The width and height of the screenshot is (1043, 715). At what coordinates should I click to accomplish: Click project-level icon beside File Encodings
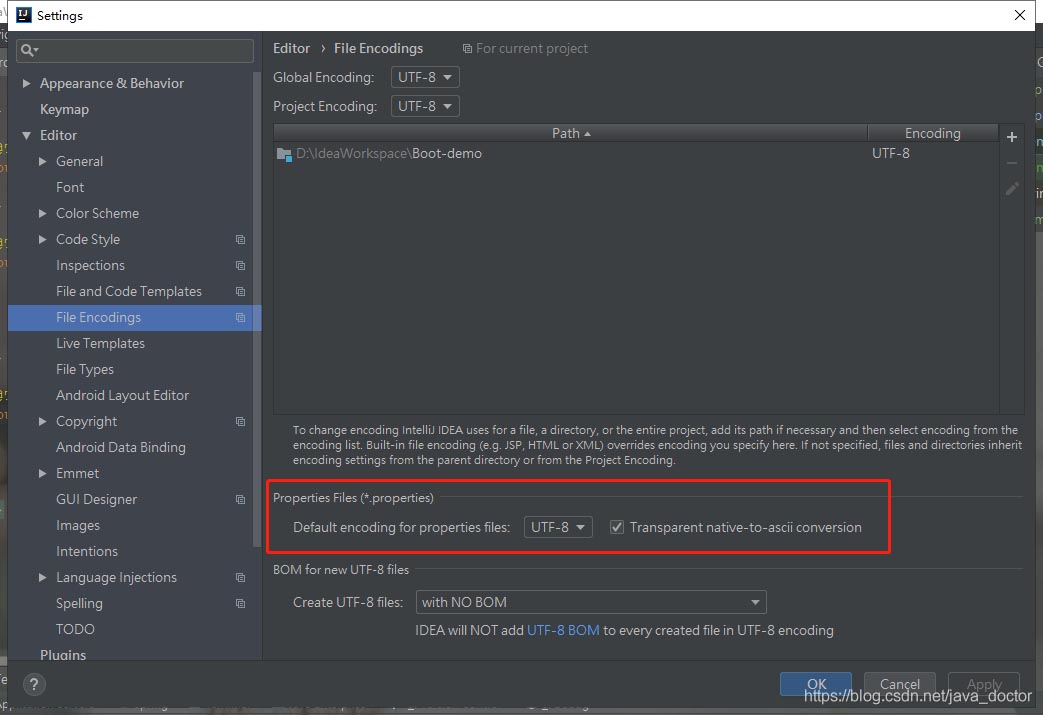[x=240, y=317]
